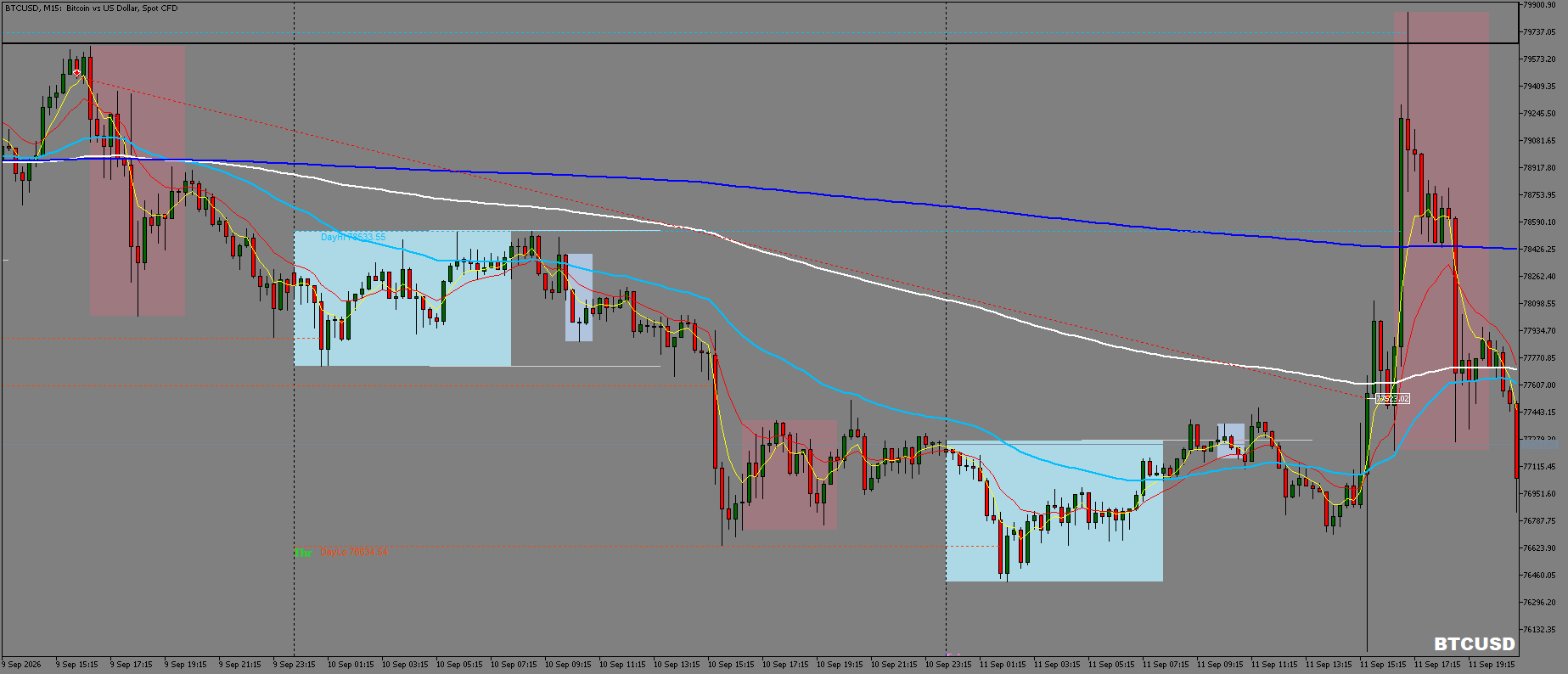Click the BTCUSD watermark label
The image size is (1568, 674).
pos(1475,643)
